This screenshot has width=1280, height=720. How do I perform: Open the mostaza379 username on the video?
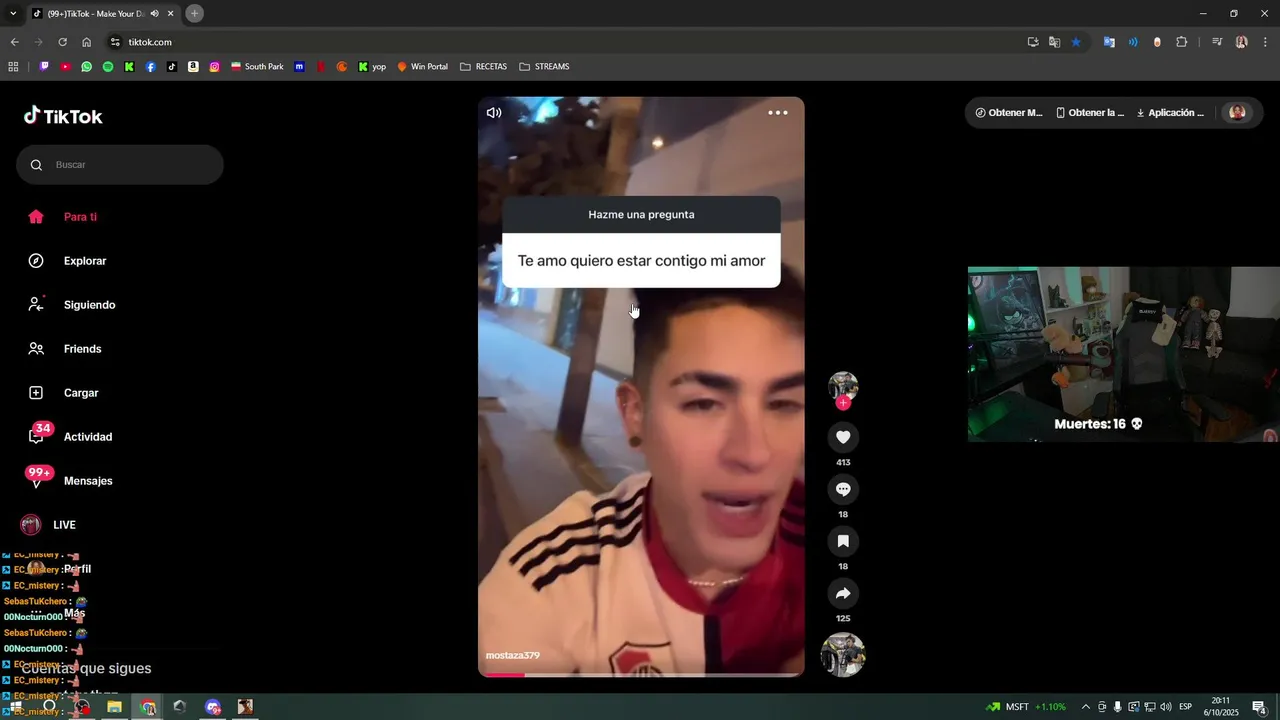(x=512, y=656)
